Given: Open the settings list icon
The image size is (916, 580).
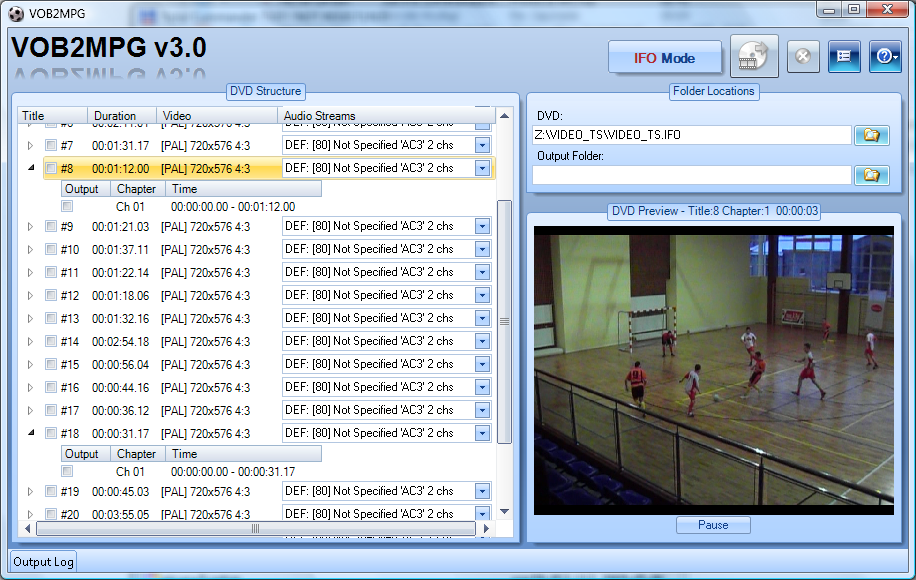Looking at the screenshot, I should [844, 57].
